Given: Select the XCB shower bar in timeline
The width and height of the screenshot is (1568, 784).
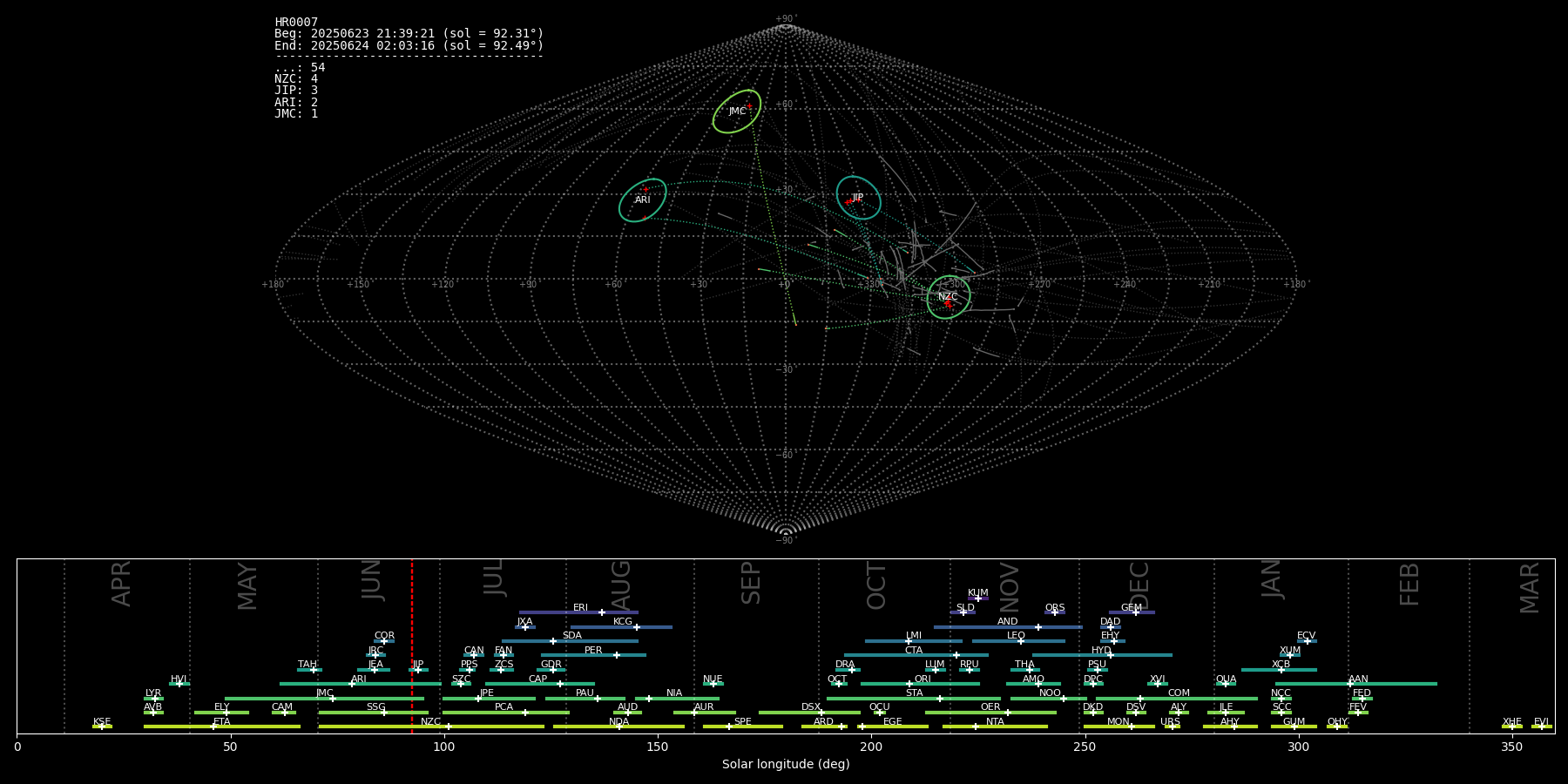Looking at the screenshot, I should click(x=1279, y=670).
